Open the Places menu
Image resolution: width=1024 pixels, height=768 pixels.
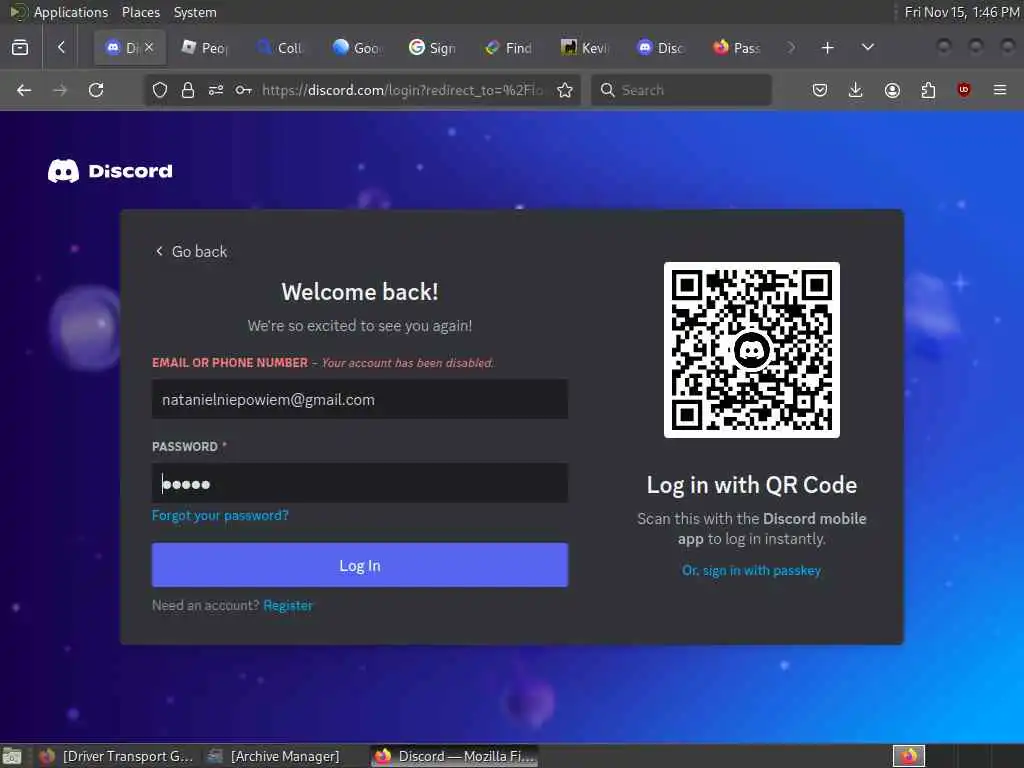click(x=140, y=12)
